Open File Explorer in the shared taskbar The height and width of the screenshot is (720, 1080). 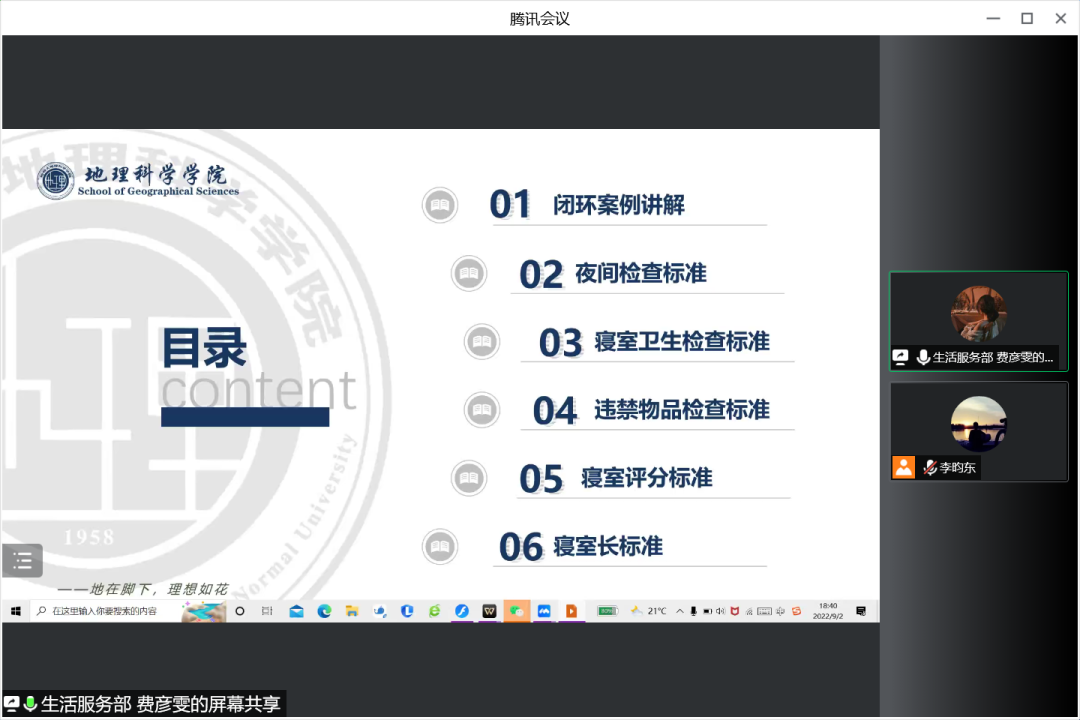click(351, 611)
